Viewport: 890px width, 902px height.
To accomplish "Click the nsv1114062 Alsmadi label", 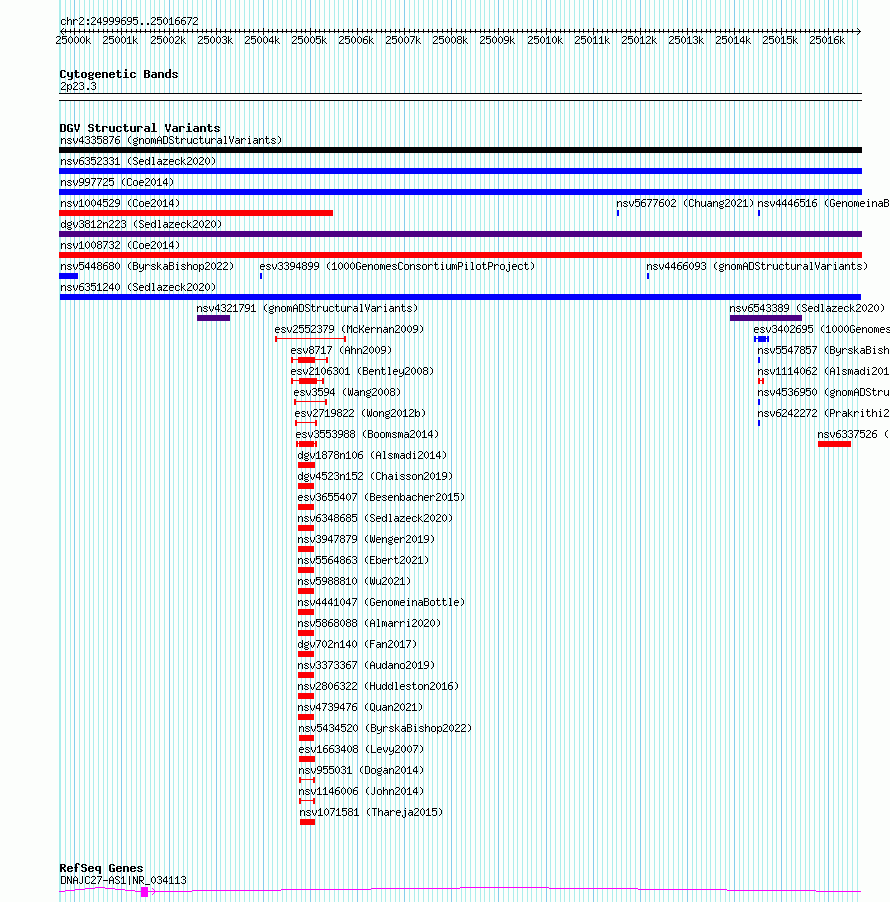I will click(x=823, y=371).
